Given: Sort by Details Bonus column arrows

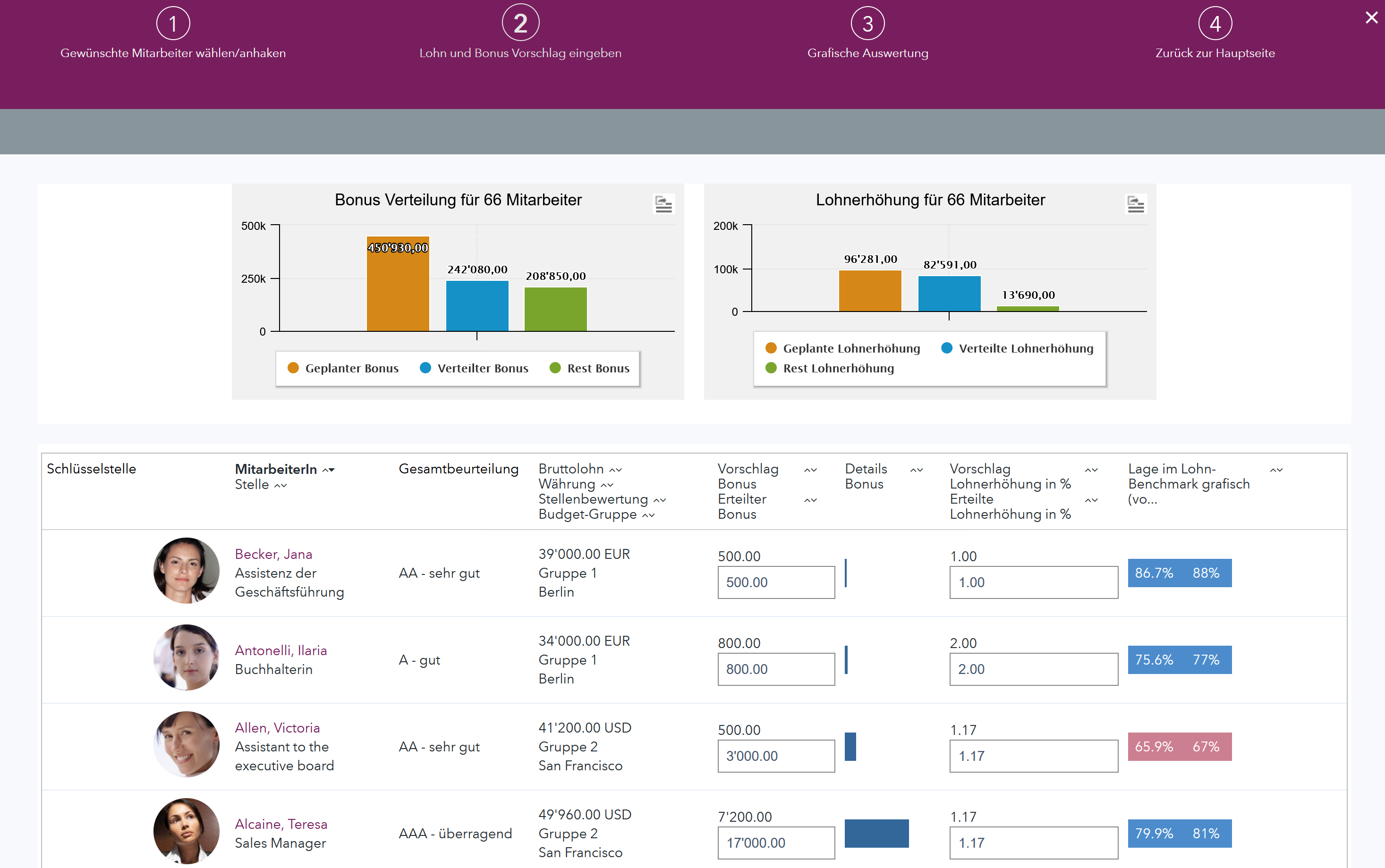Looking at the screenshot, I should coord(917,470).
